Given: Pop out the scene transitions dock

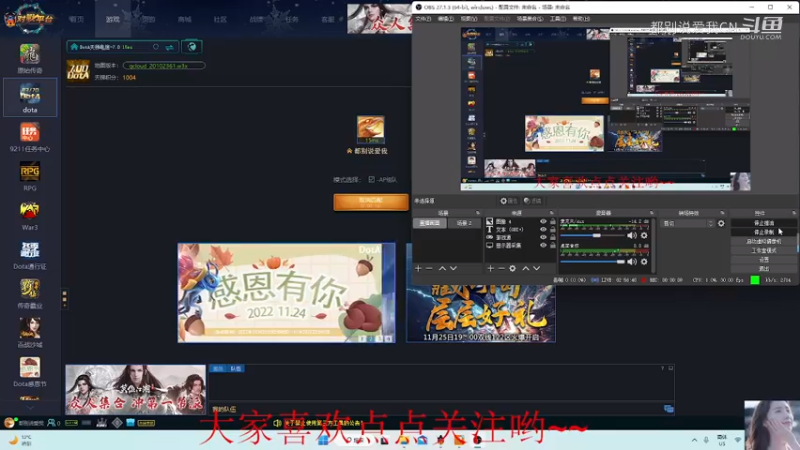Looking at the screenshot, I should (x=722, y=213).
